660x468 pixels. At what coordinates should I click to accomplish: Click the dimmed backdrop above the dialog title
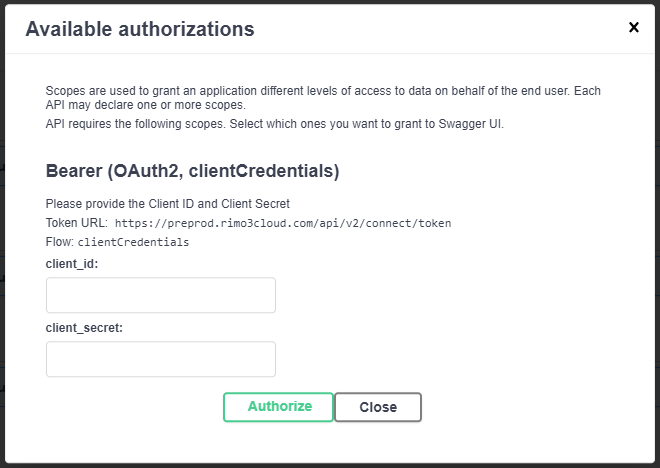click(330, 2)
